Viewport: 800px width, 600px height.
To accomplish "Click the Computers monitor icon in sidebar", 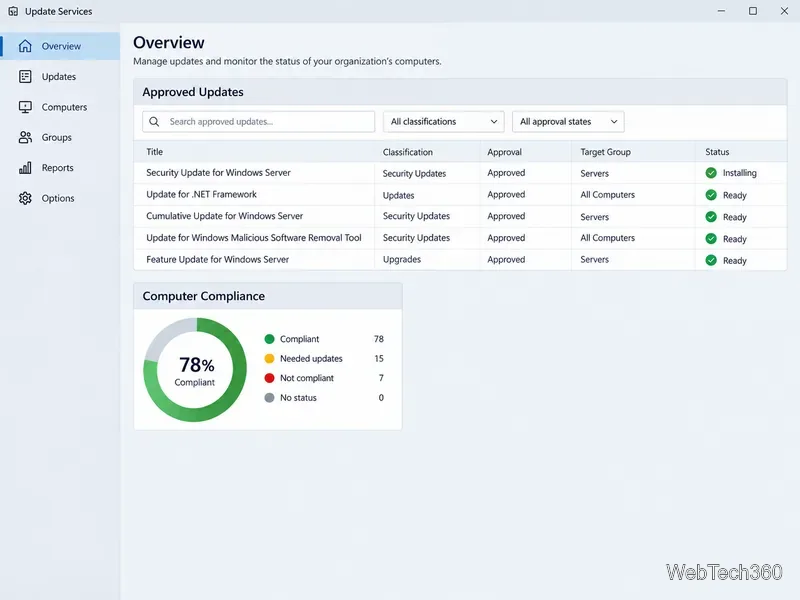I will 25,107.
